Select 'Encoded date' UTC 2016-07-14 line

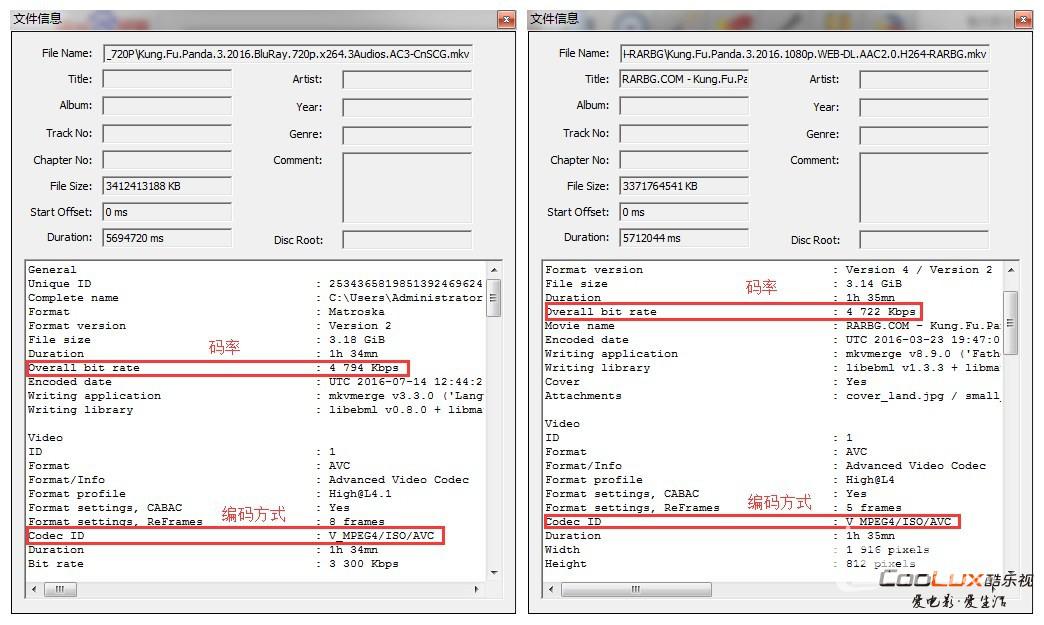tap(256, 381)
